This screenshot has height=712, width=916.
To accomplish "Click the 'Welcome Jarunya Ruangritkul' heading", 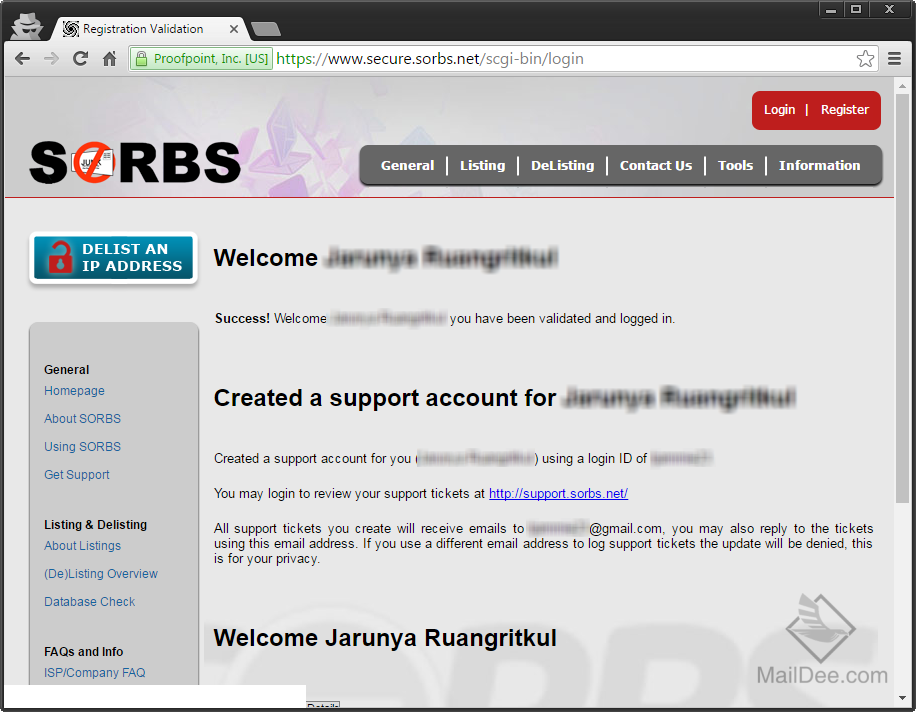I will coord(385,638).
